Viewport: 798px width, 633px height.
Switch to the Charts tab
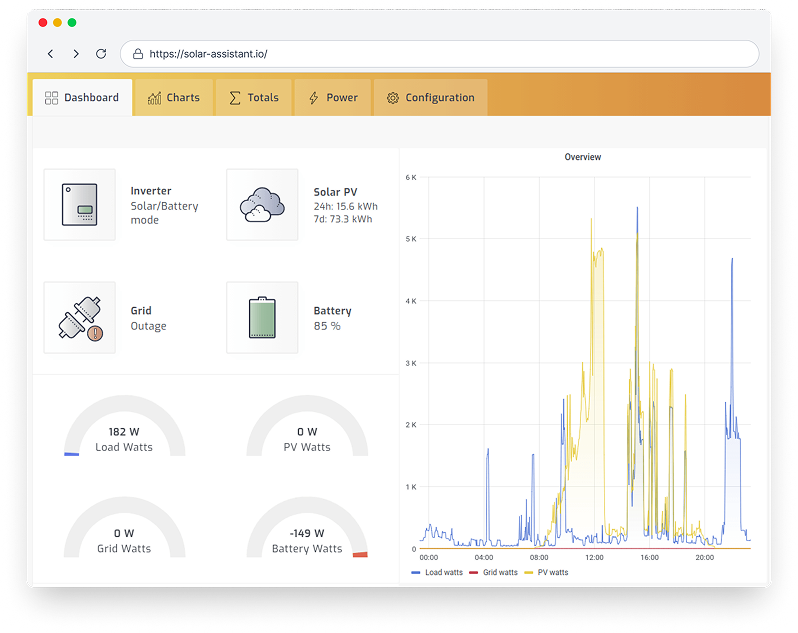[x=174, y=98]
